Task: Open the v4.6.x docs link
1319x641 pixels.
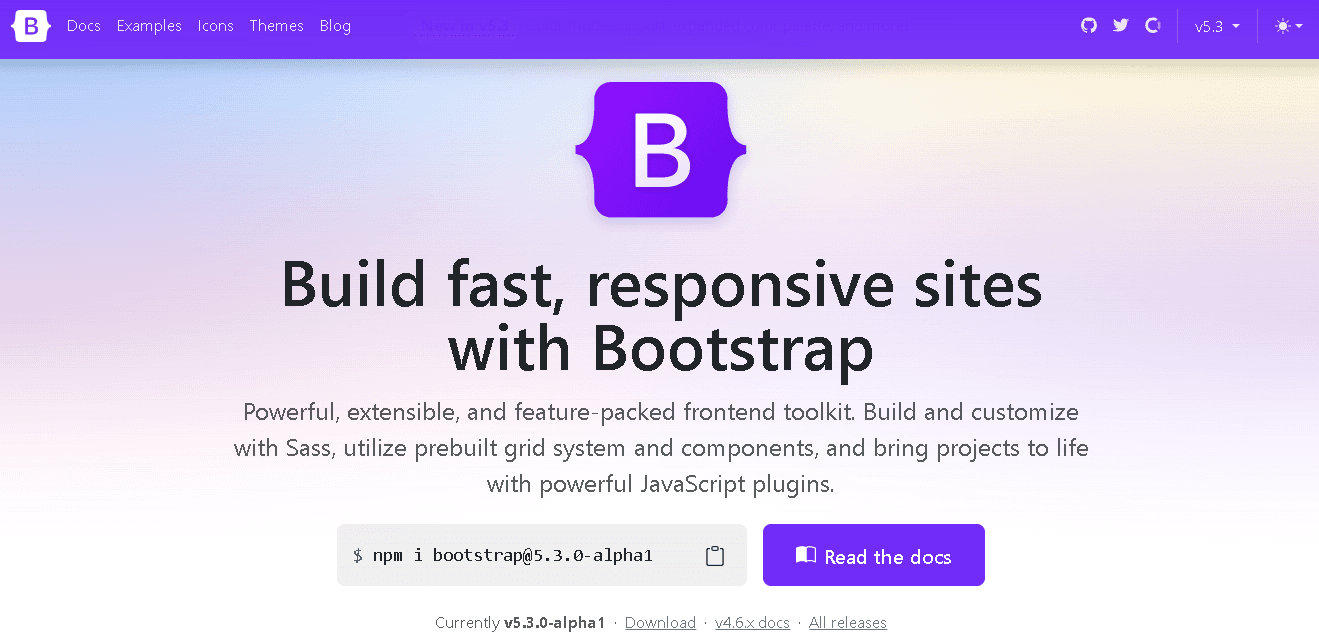Action: coord(752,623)
